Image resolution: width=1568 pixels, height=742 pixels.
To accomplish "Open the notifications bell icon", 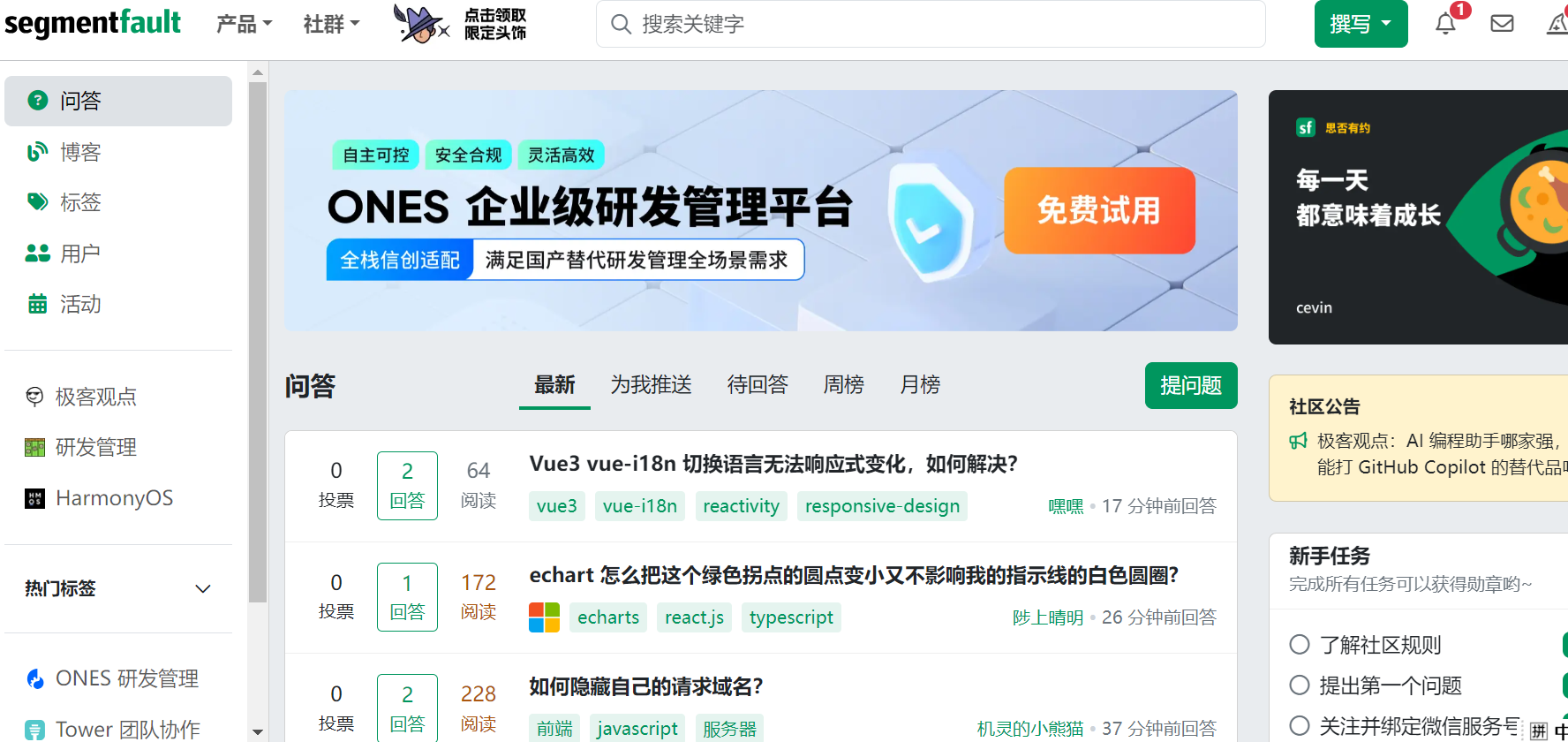I will tap(1445, 24).
